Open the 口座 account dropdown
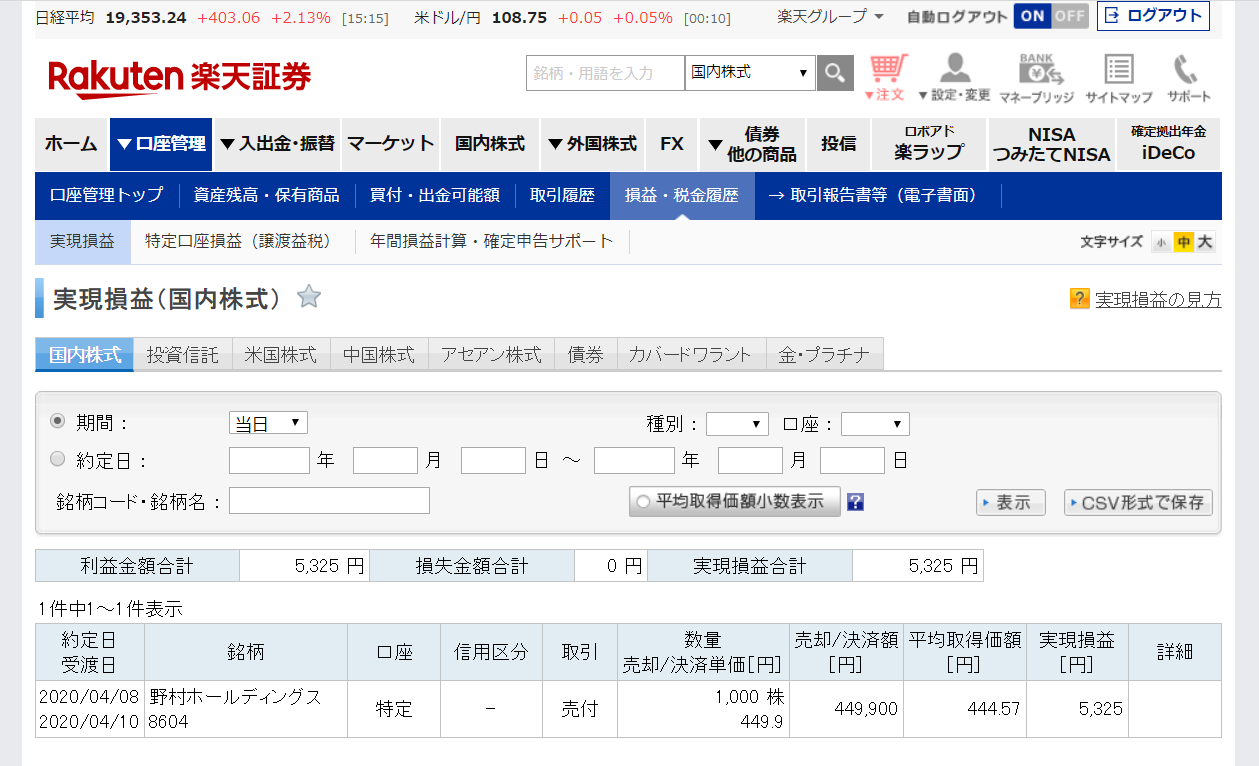Viewport: 1259px width, 766px height. [x=875, y=424]
